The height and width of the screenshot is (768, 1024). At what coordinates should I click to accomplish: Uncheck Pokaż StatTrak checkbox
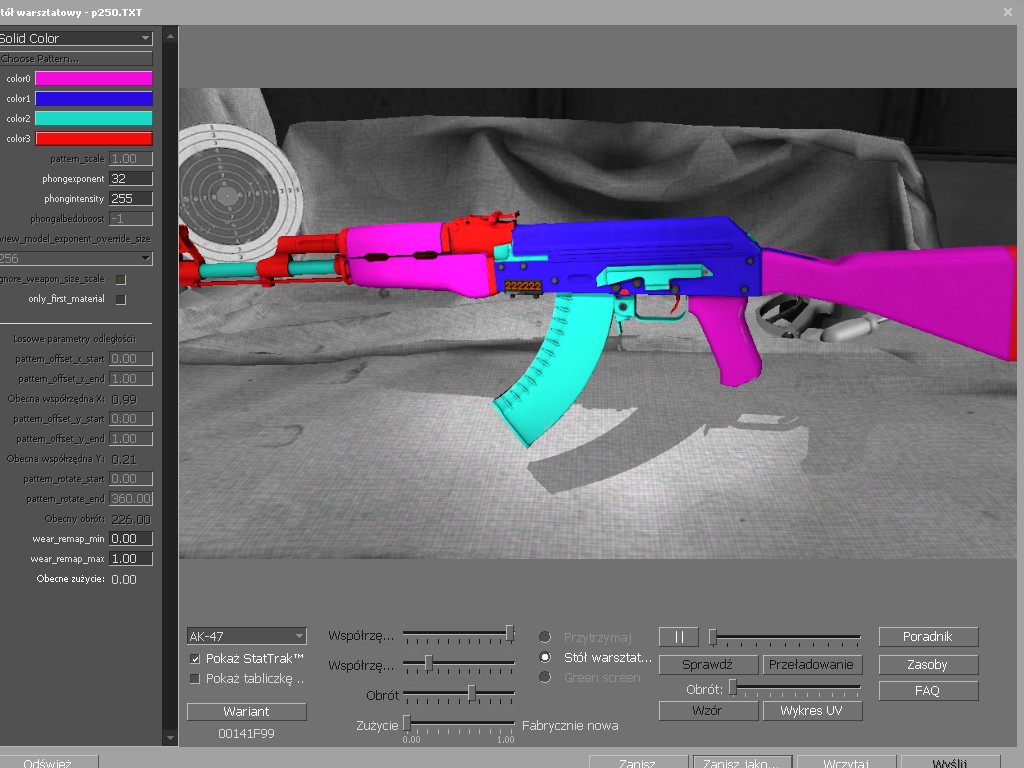tap(195, 659)
